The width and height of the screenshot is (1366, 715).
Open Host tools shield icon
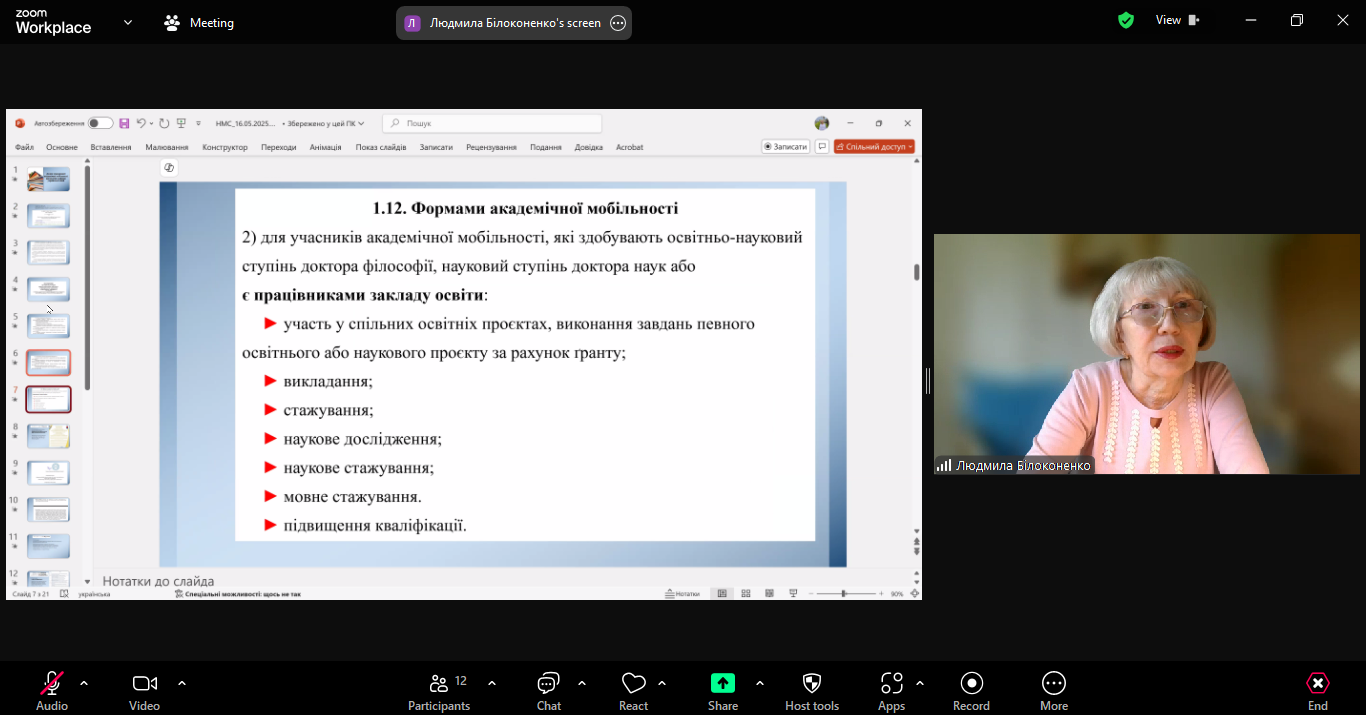(x=812, y=689)
